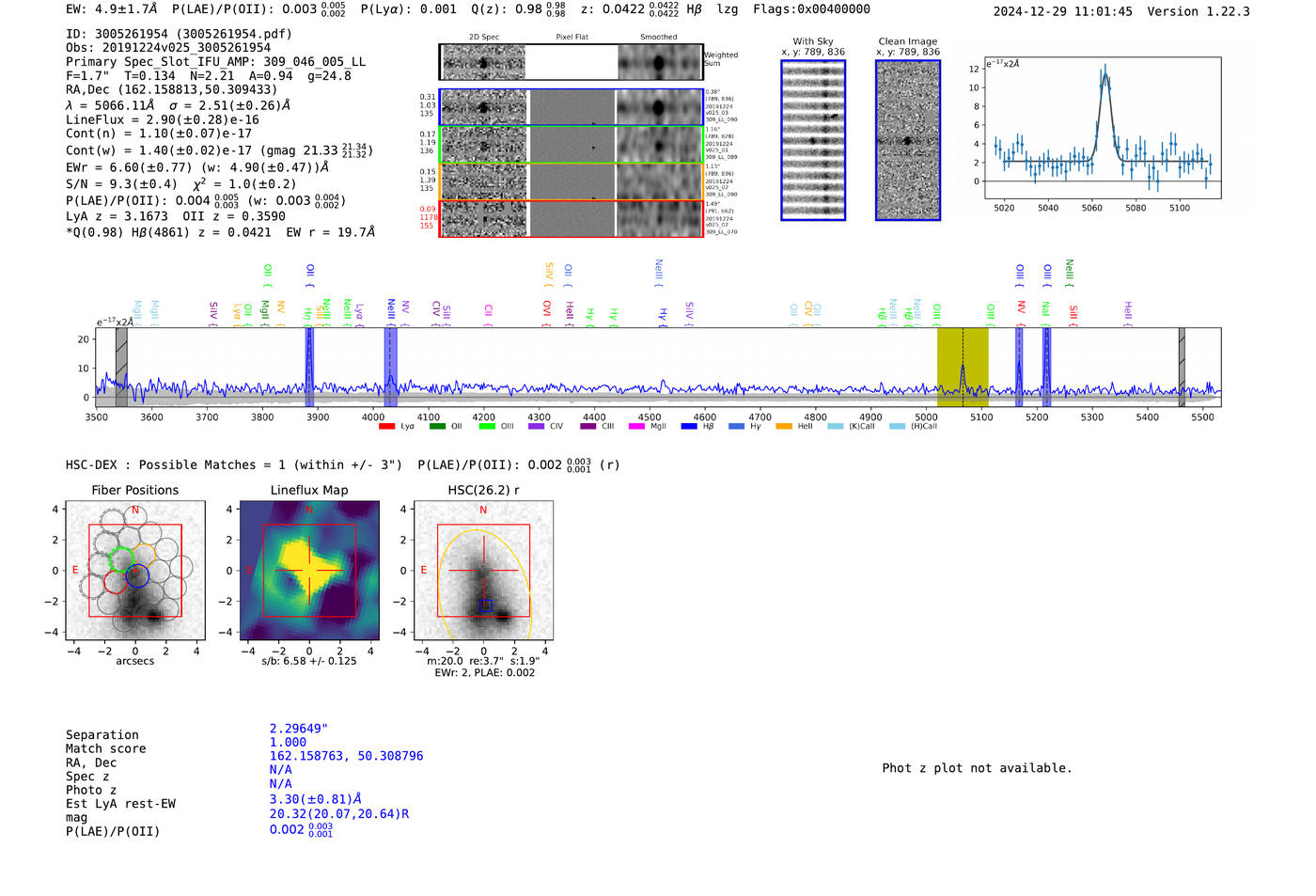Select the 2D spec in blue-bordered fiber row
1316x896 pixels.
[484, 107]
